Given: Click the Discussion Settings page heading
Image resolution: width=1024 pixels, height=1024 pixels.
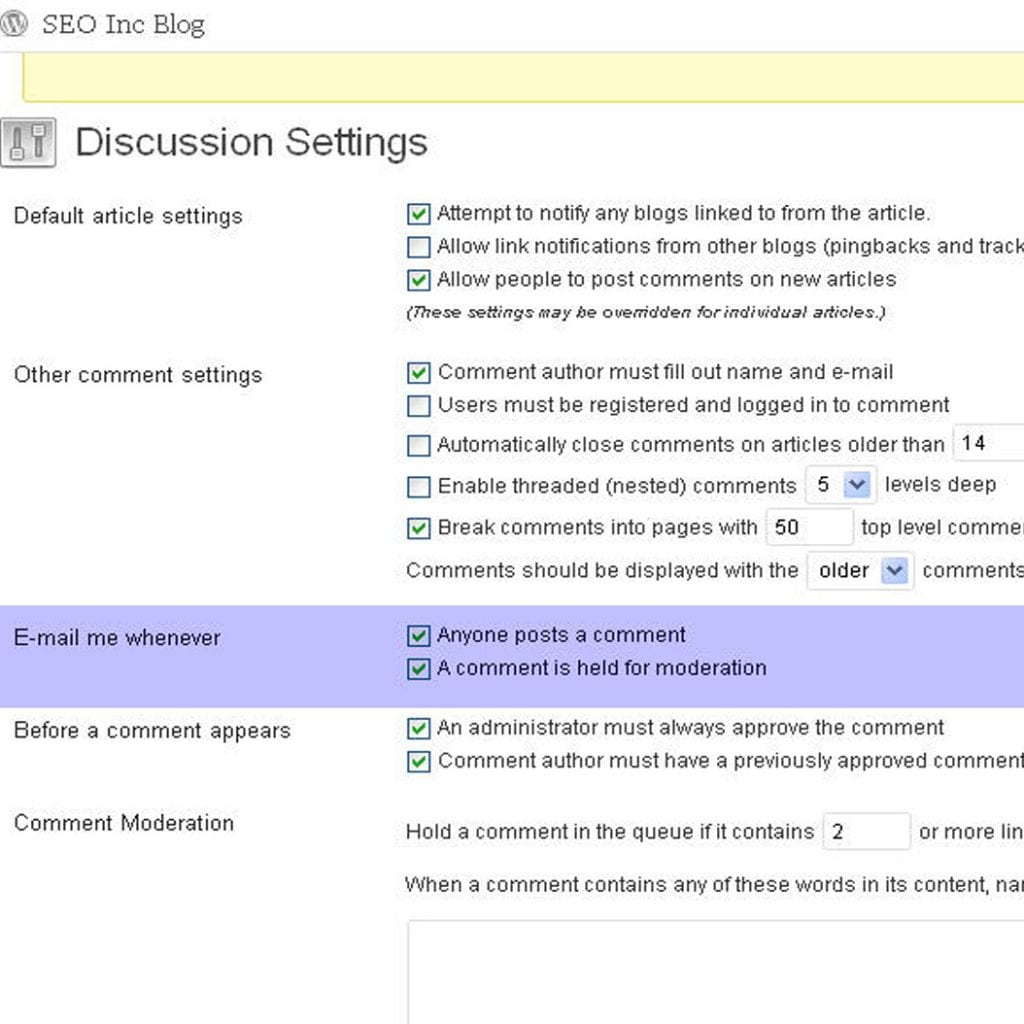Looking at the screenshot, I should click(x=251, y=142).
